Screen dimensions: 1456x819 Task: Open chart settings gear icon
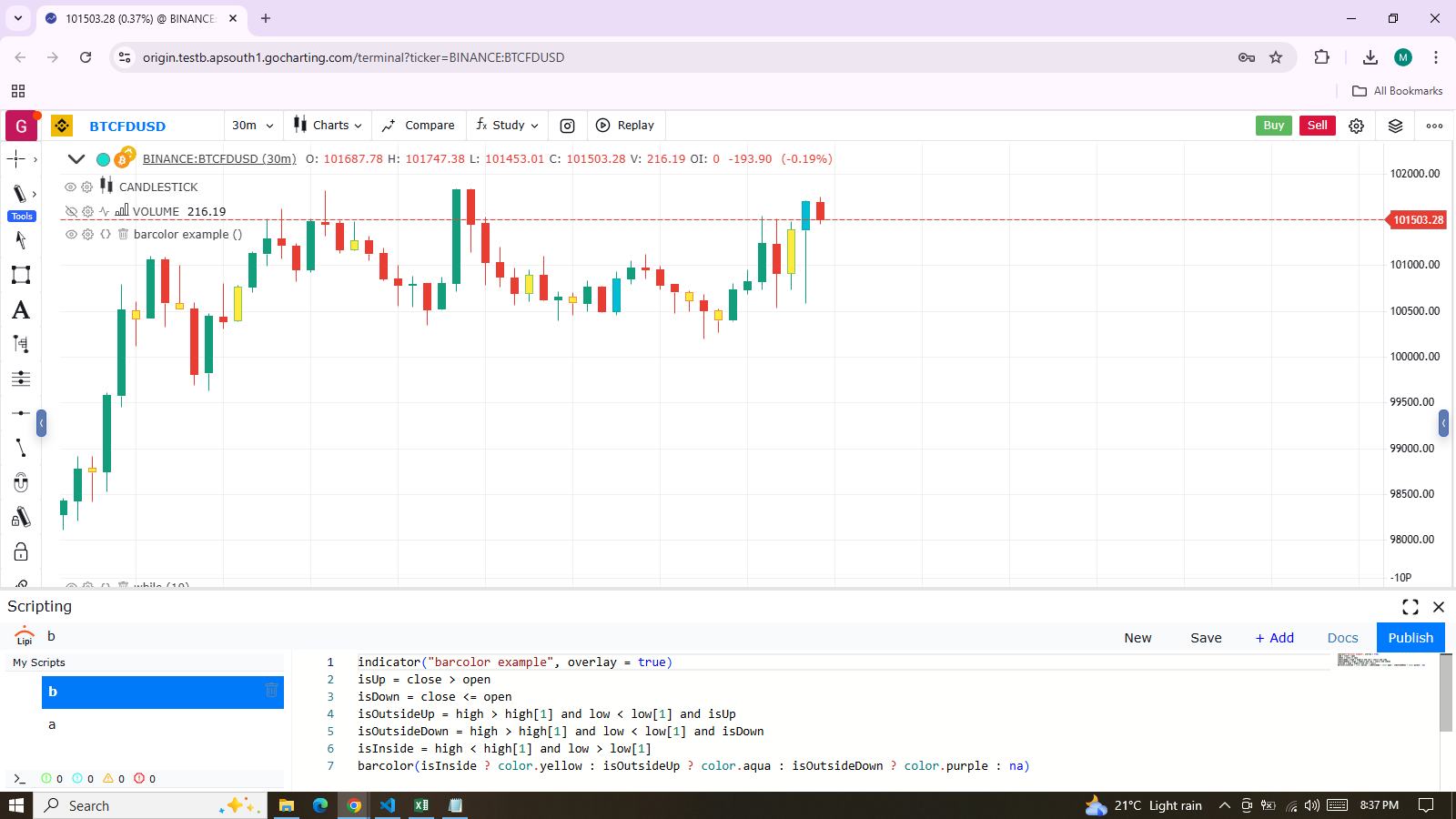click(1356, 126)
